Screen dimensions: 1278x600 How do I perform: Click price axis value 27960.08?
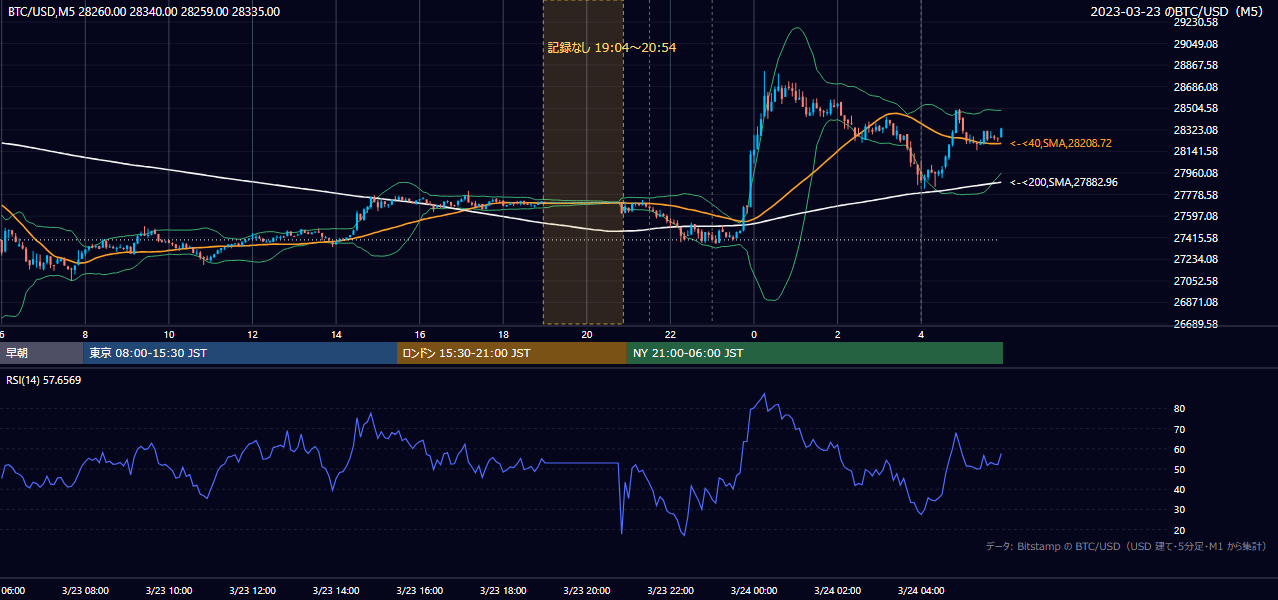(1195, 173)
